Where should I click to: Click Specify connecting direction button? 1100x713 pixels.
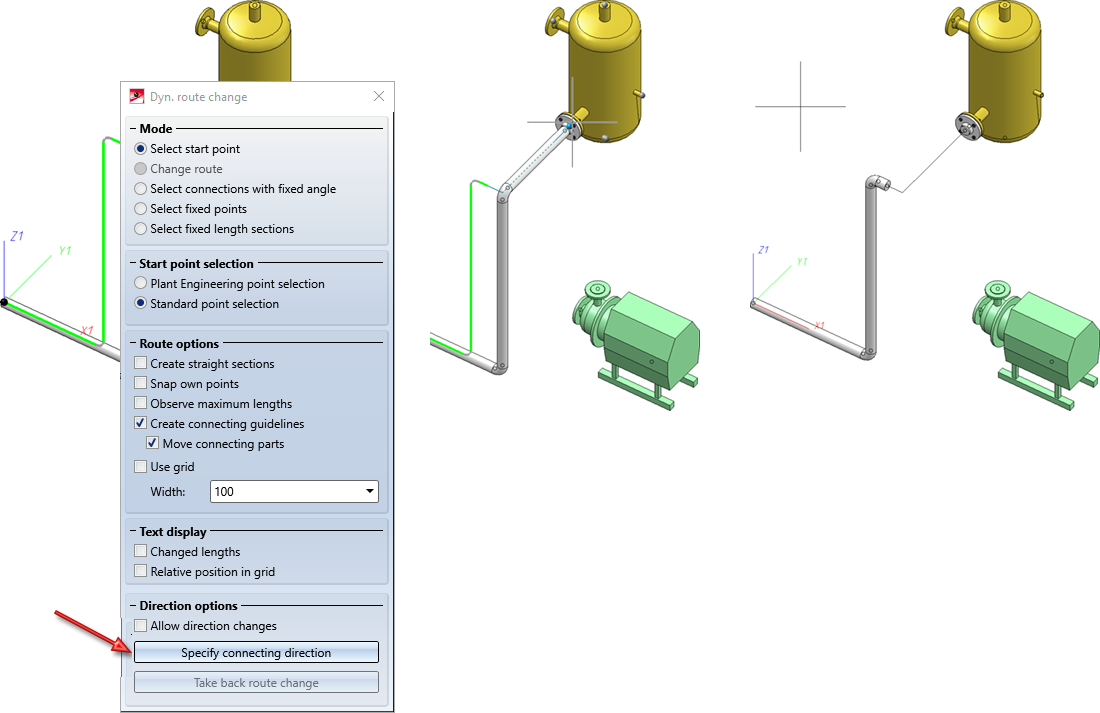(x=256, y=653)
